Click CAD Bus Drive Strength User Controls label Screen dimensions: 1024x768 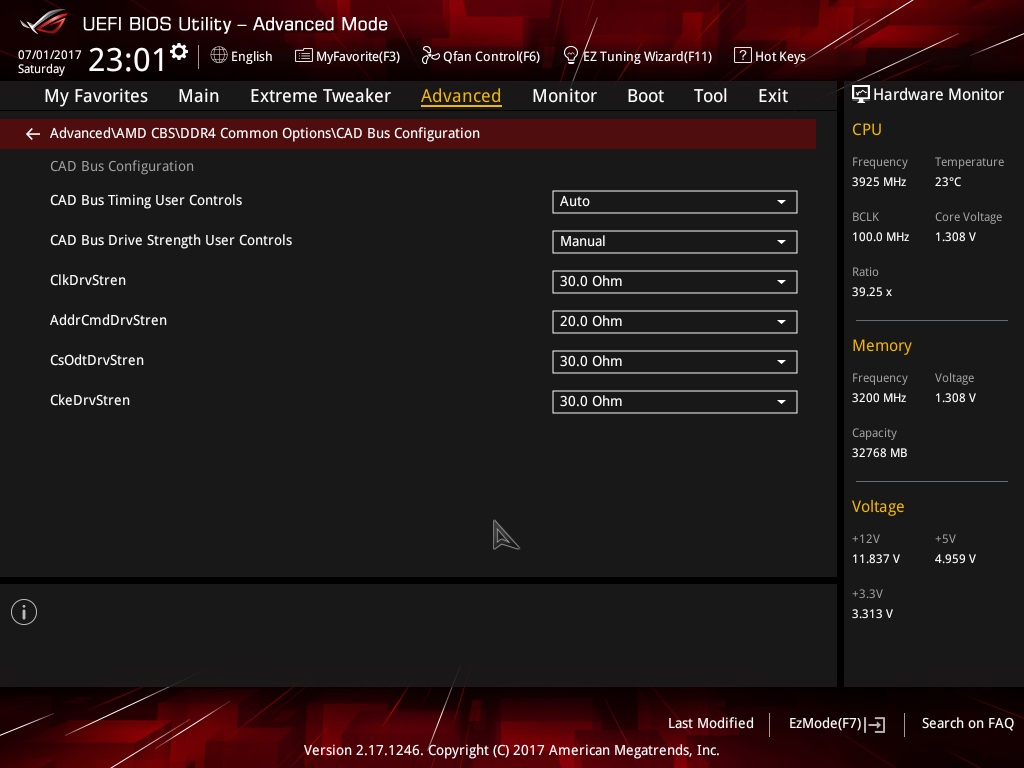[171, 240]
